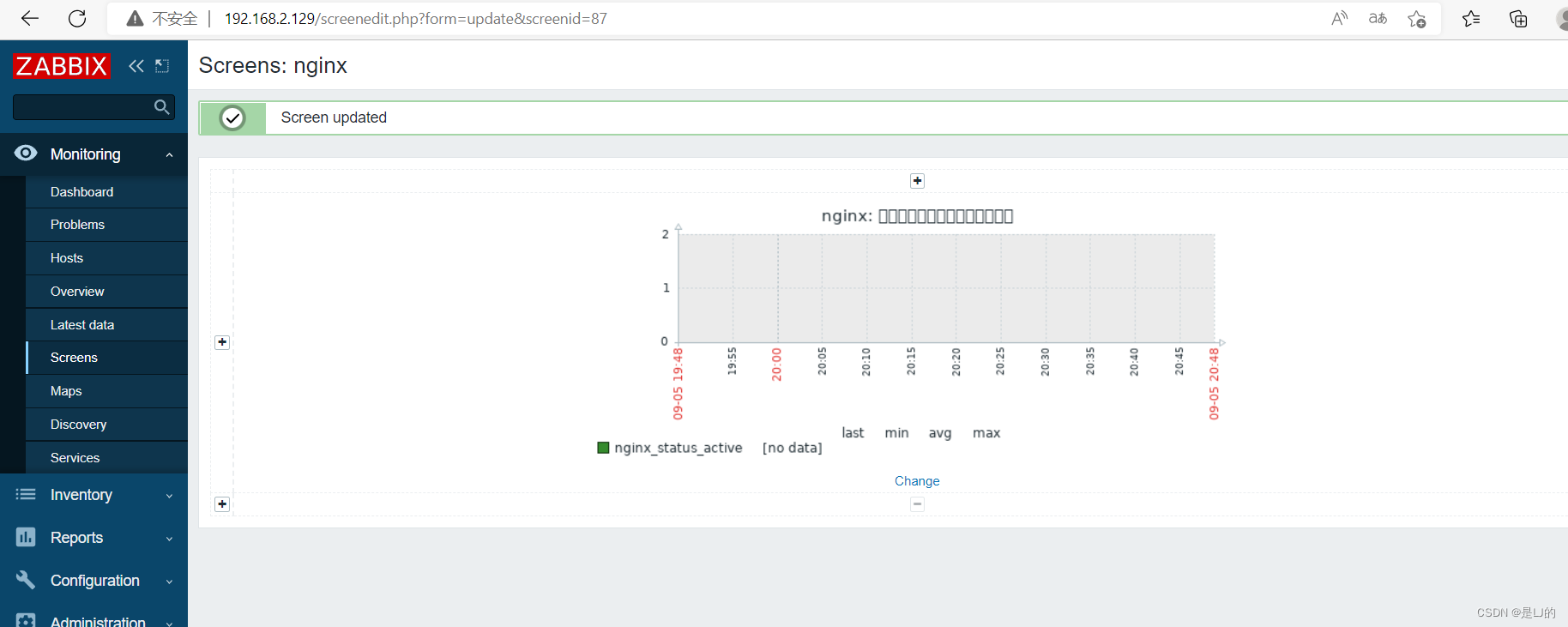Open Monitoring menu label
The width and height of the screenshot is (1568, 627).
86,154
